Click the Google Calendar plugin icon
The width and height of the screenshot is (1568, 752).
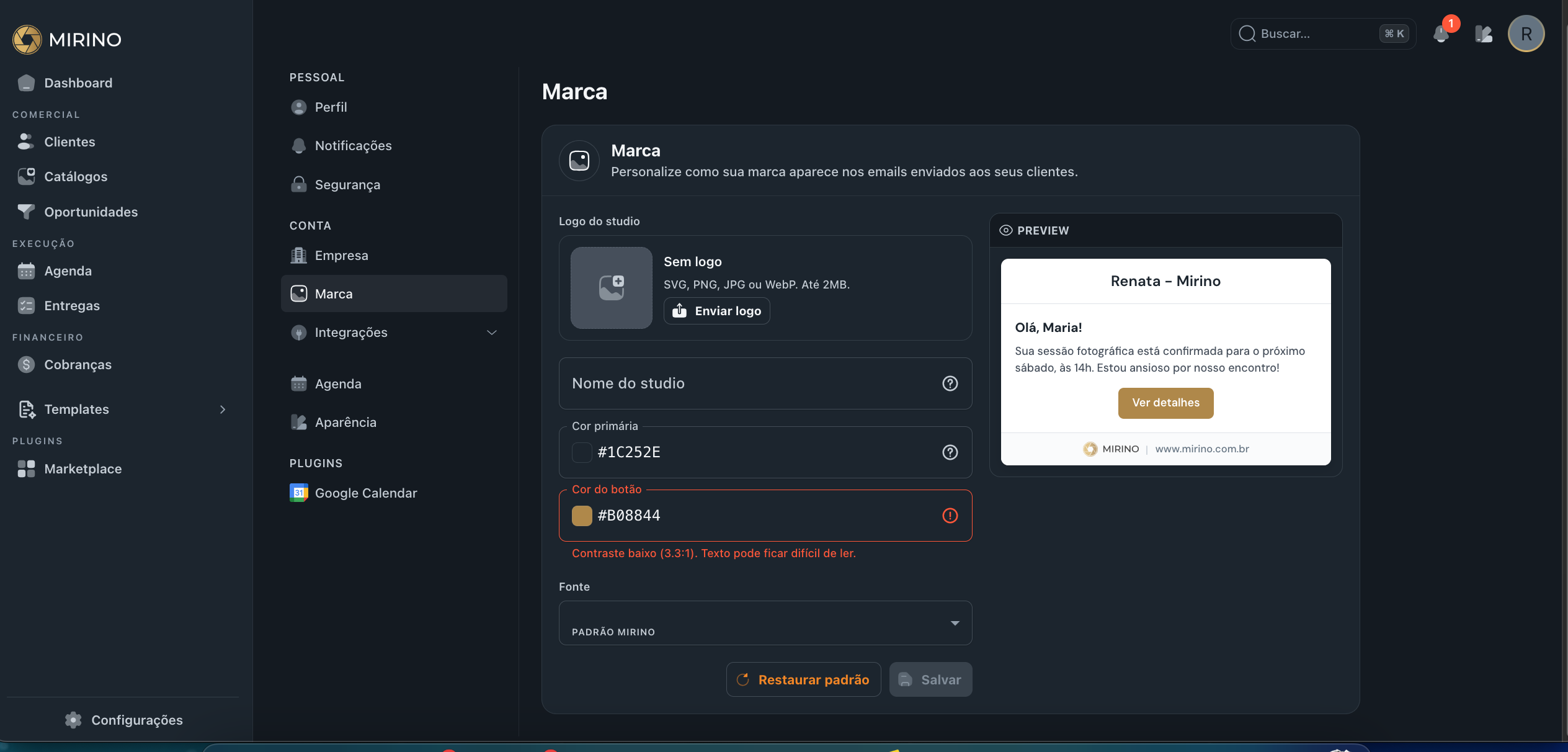click(299, 493)
